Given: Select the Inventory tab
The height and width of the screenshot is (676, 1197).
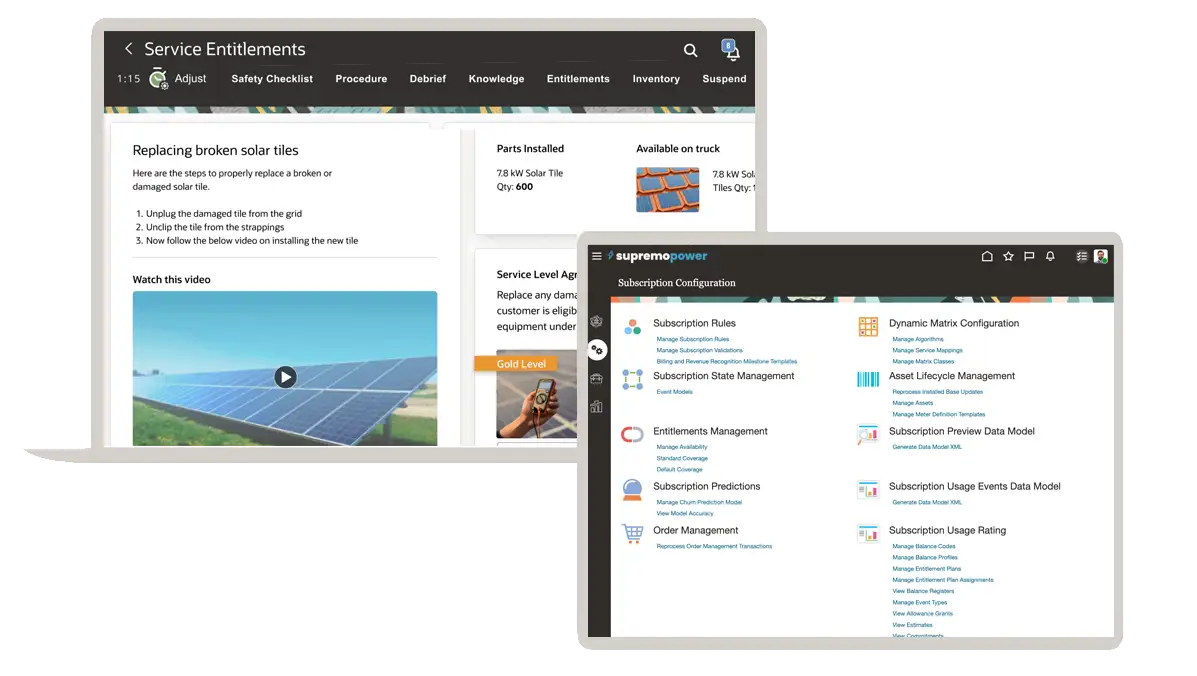Looking at the screenshot, I should [656, 79].
